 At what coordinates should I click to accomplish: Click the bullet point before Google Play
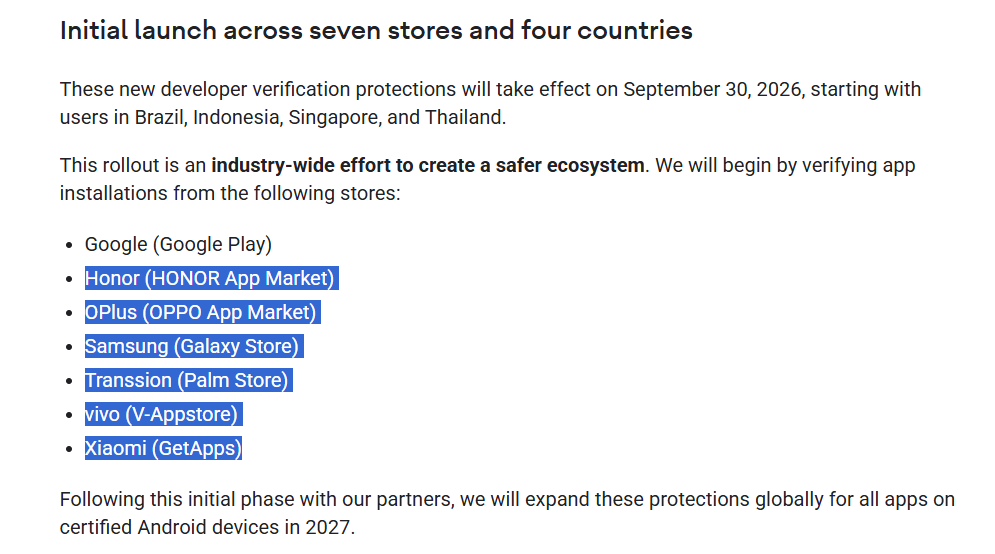pyautogui.click(x=69, y=245)
